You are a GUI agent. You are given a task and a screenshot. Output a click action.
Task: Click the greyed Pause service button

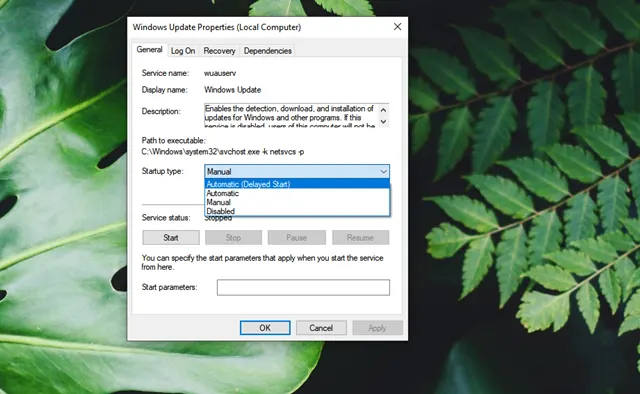[x=296, y=238]
